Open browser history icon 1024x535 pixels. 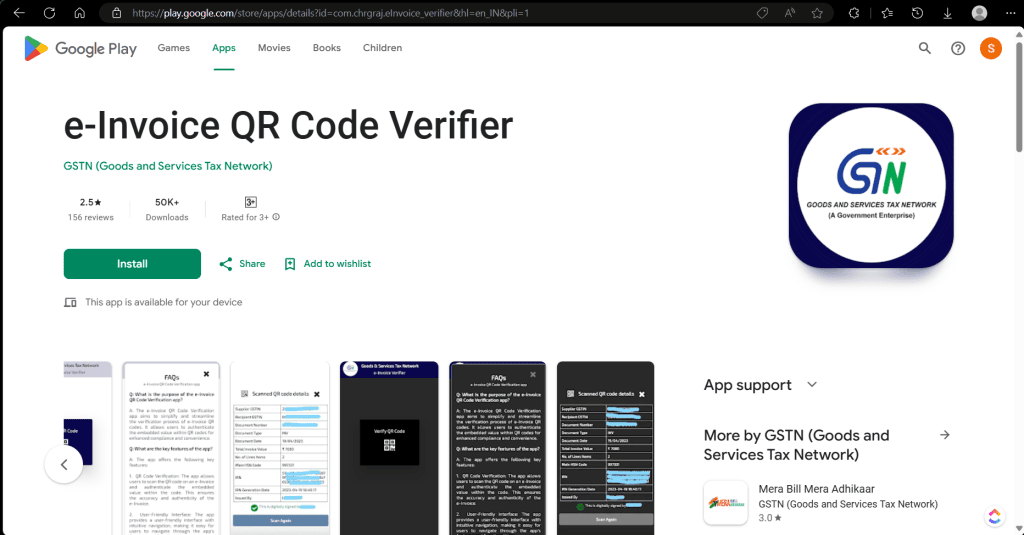click(918, 13)
